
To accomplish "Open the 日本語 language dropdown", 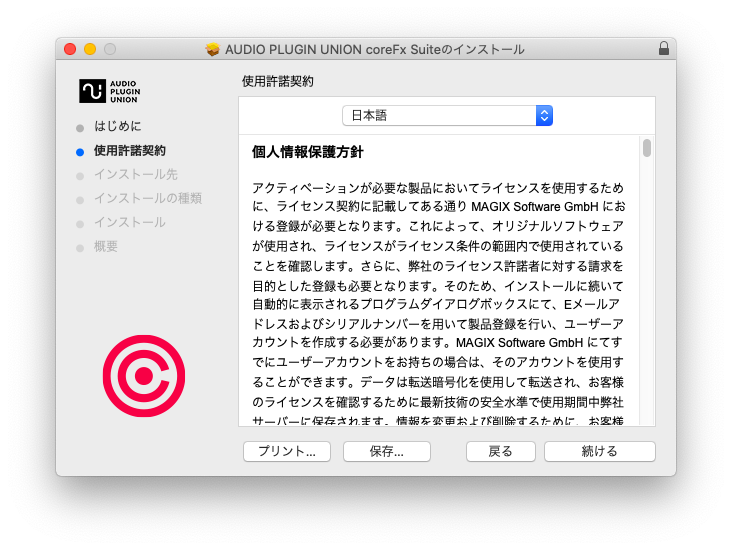I will pos(447,115).
